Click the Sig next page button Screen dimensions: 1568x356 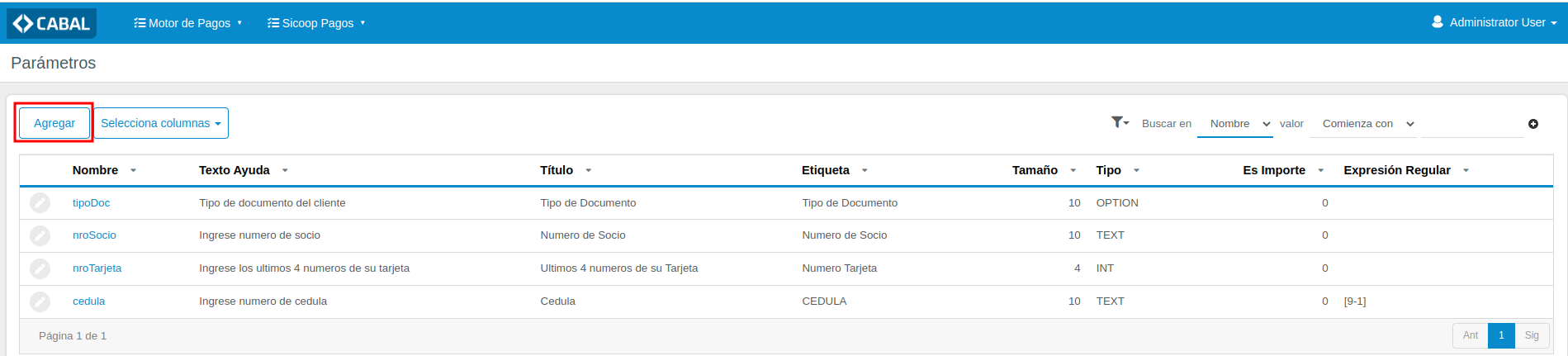tap(1532, 335)
